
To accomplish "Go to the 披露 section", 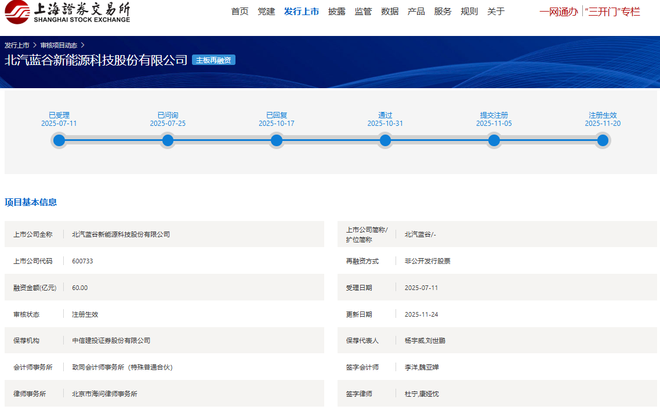I will pos(337,12).
